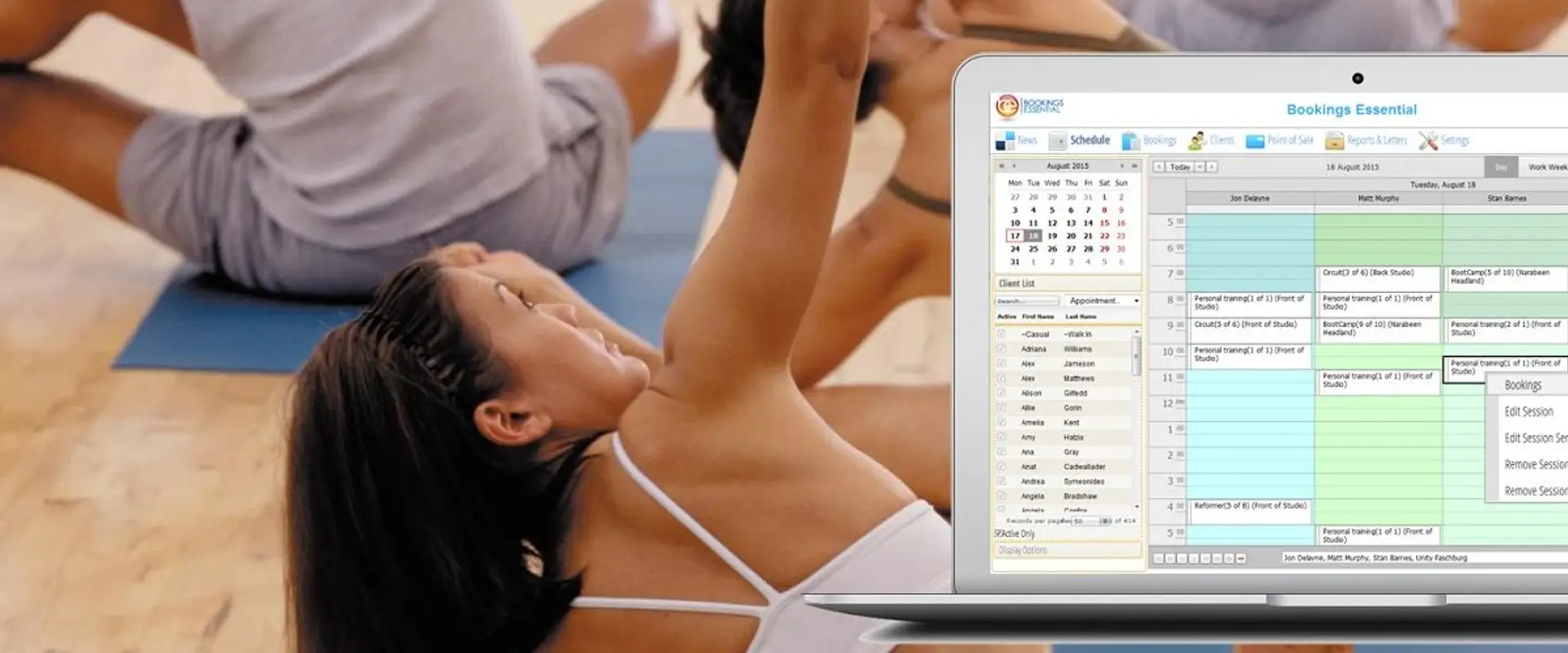Open the Bookings clipboard icon in toolbar
Screen dimensions: 1568x653
[x=1130, y=141]
